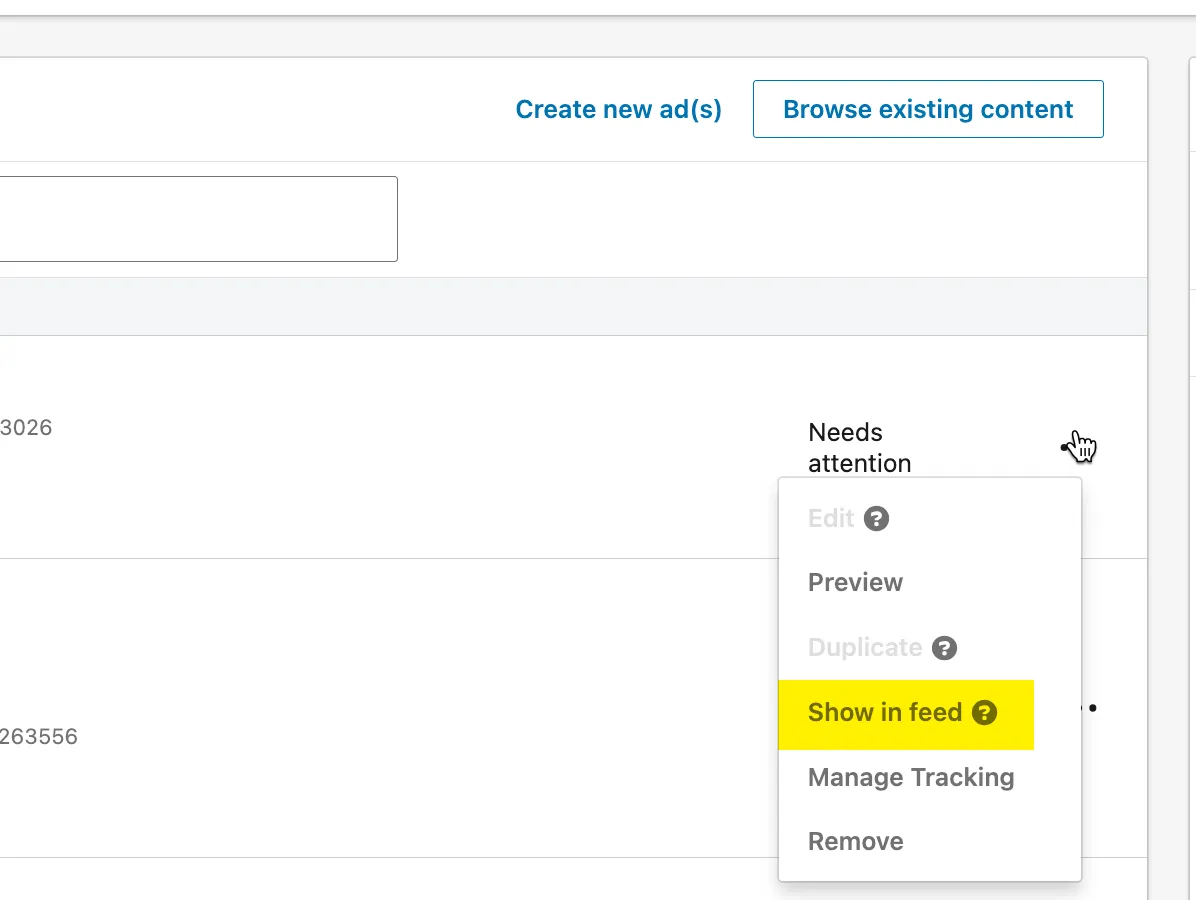Open the first ad's three-dot options menu

coord(1070,447)
